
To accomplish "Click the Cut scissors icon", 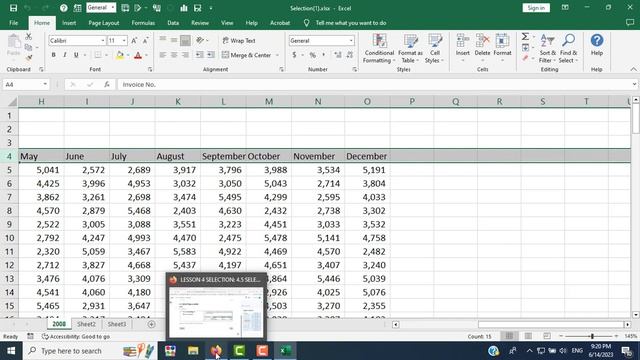I will click(x=29, y=37).
